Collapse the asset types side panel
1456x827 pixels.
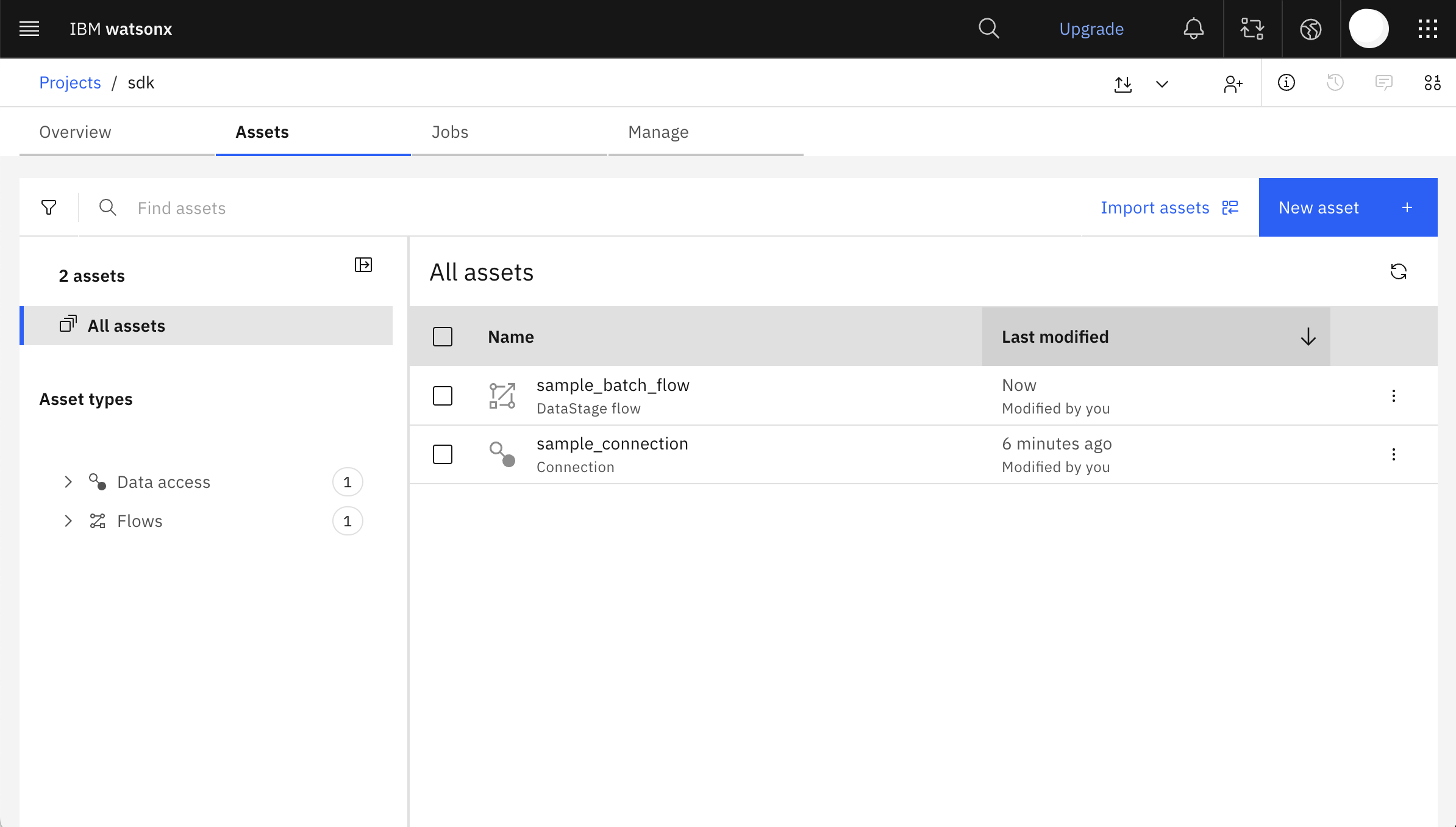tap(363, 265)
